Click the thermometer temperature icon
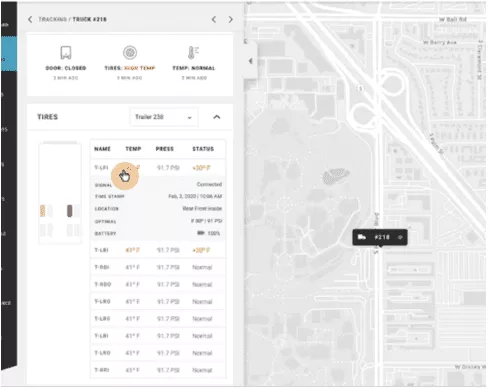This screenshot has width=489, height=389. (x=193, y=53)
